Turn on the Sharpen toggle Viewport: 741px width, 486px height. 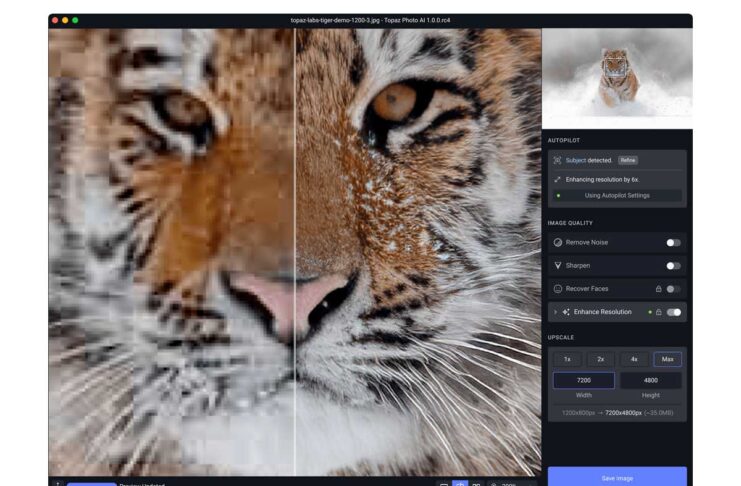pyautogui.click(x=673, y=266)
